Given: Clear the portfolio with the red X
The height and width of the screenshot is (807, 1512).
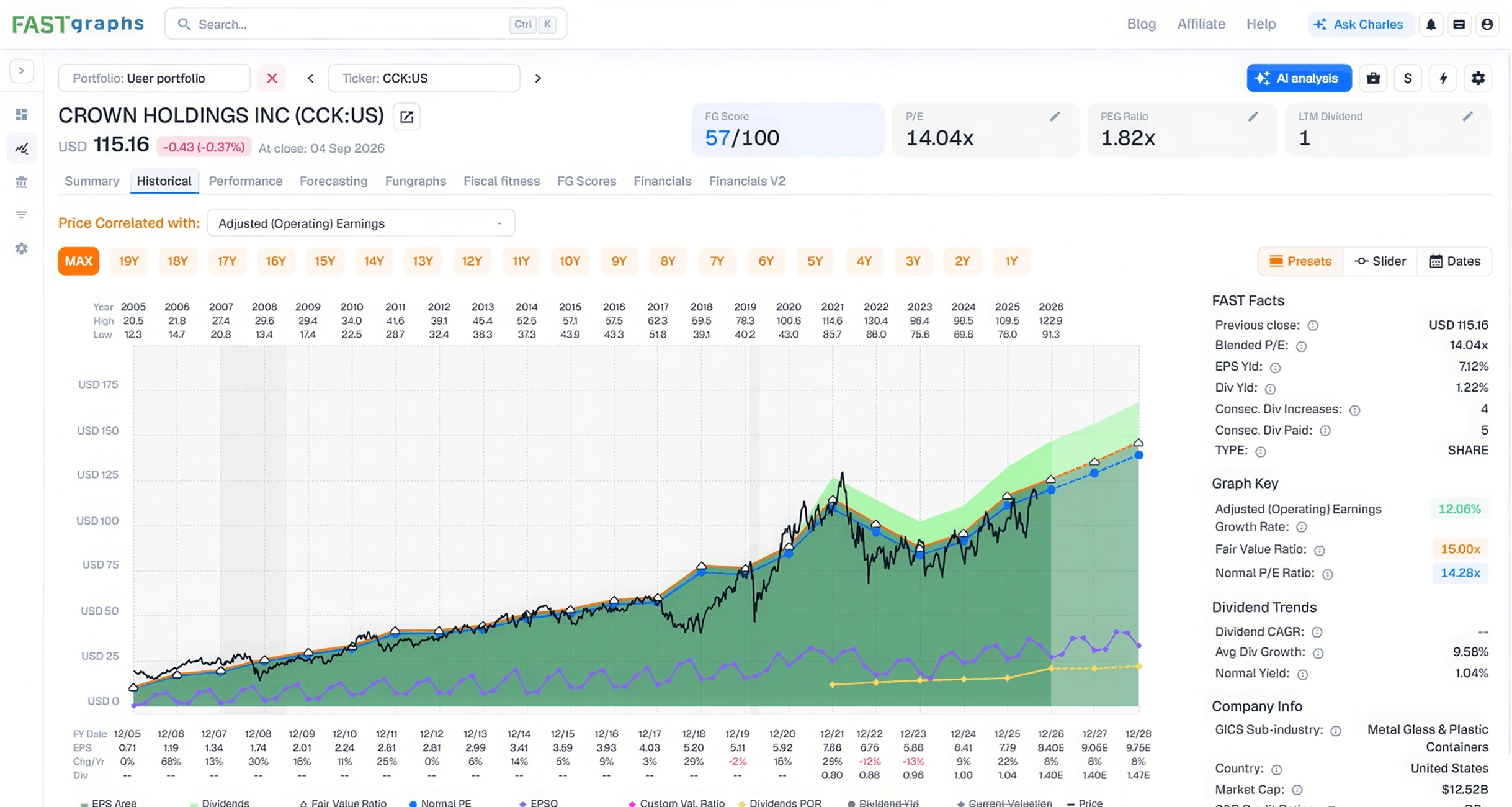Looking at the screenshot, I should (x=272, y=78).
